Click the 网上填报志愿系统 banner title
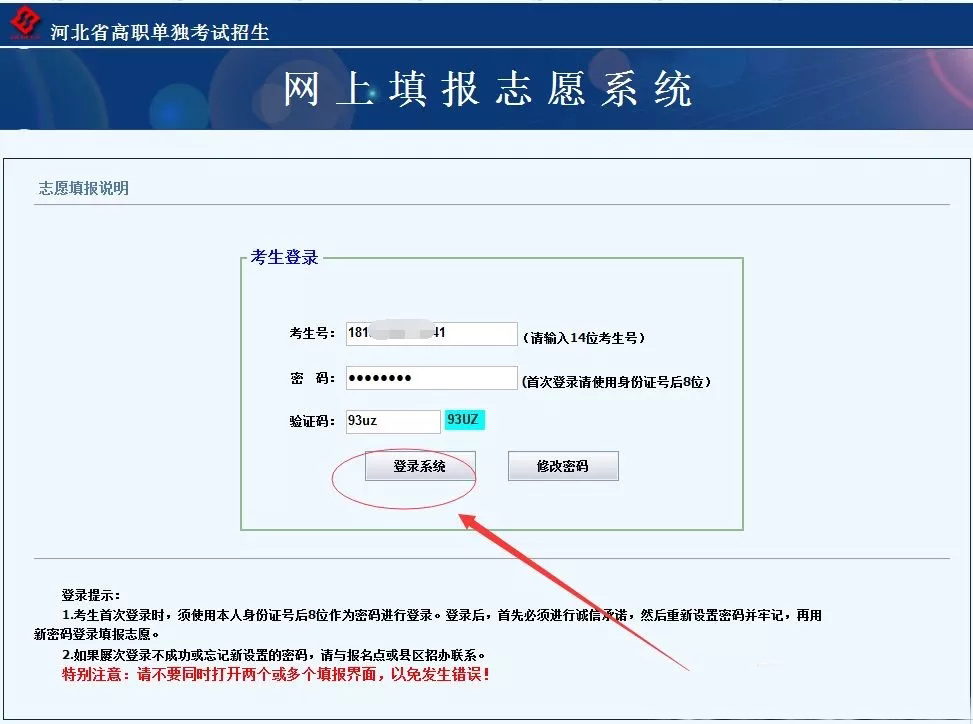Image resolution: width=973 pixels, height=724 pixels. pos(488,89)
